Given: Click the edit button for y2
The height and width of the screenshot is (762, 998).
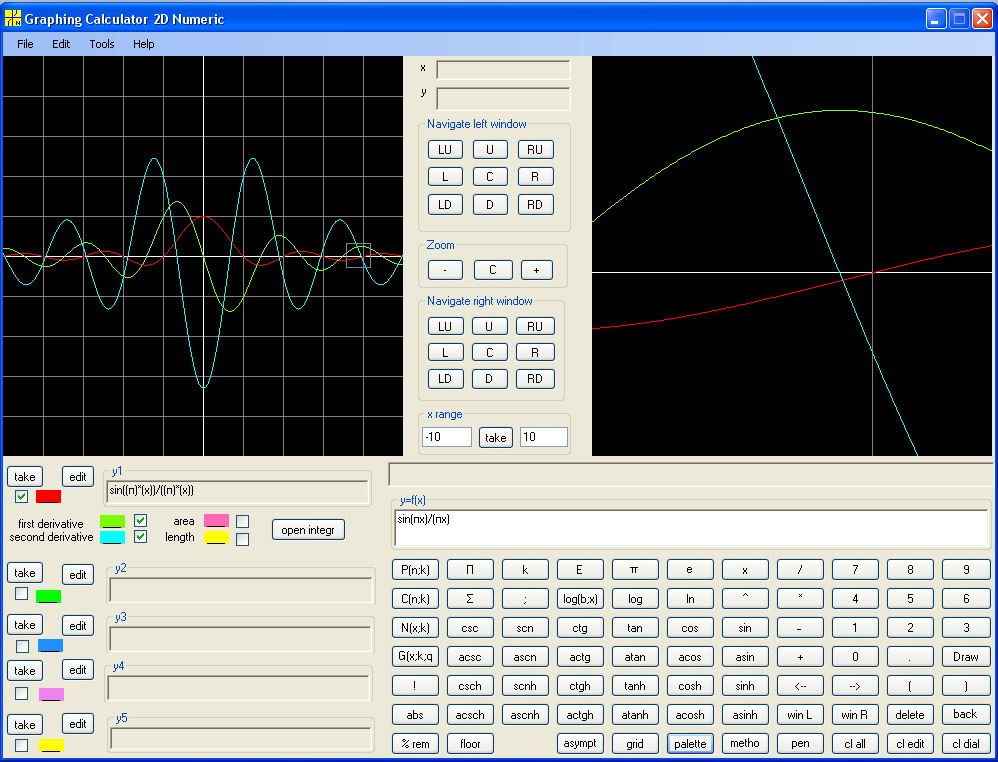Looking at the screenshot, I should 78,574.
